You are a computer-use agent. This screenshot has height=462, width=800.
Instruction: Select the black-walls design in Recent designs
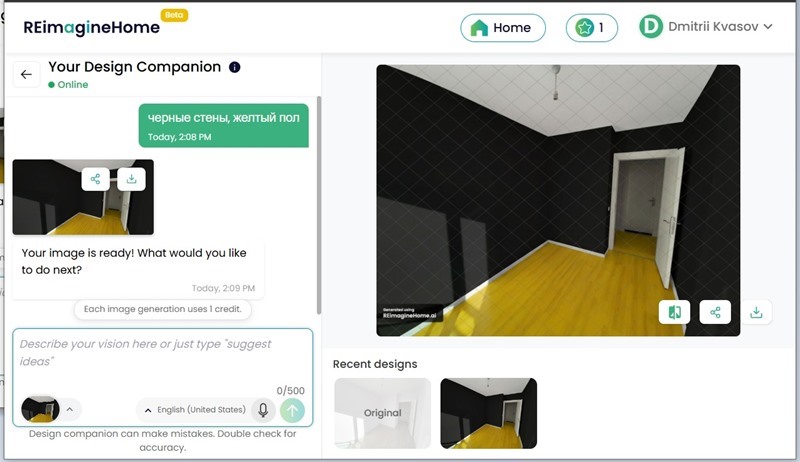[489, 413]
